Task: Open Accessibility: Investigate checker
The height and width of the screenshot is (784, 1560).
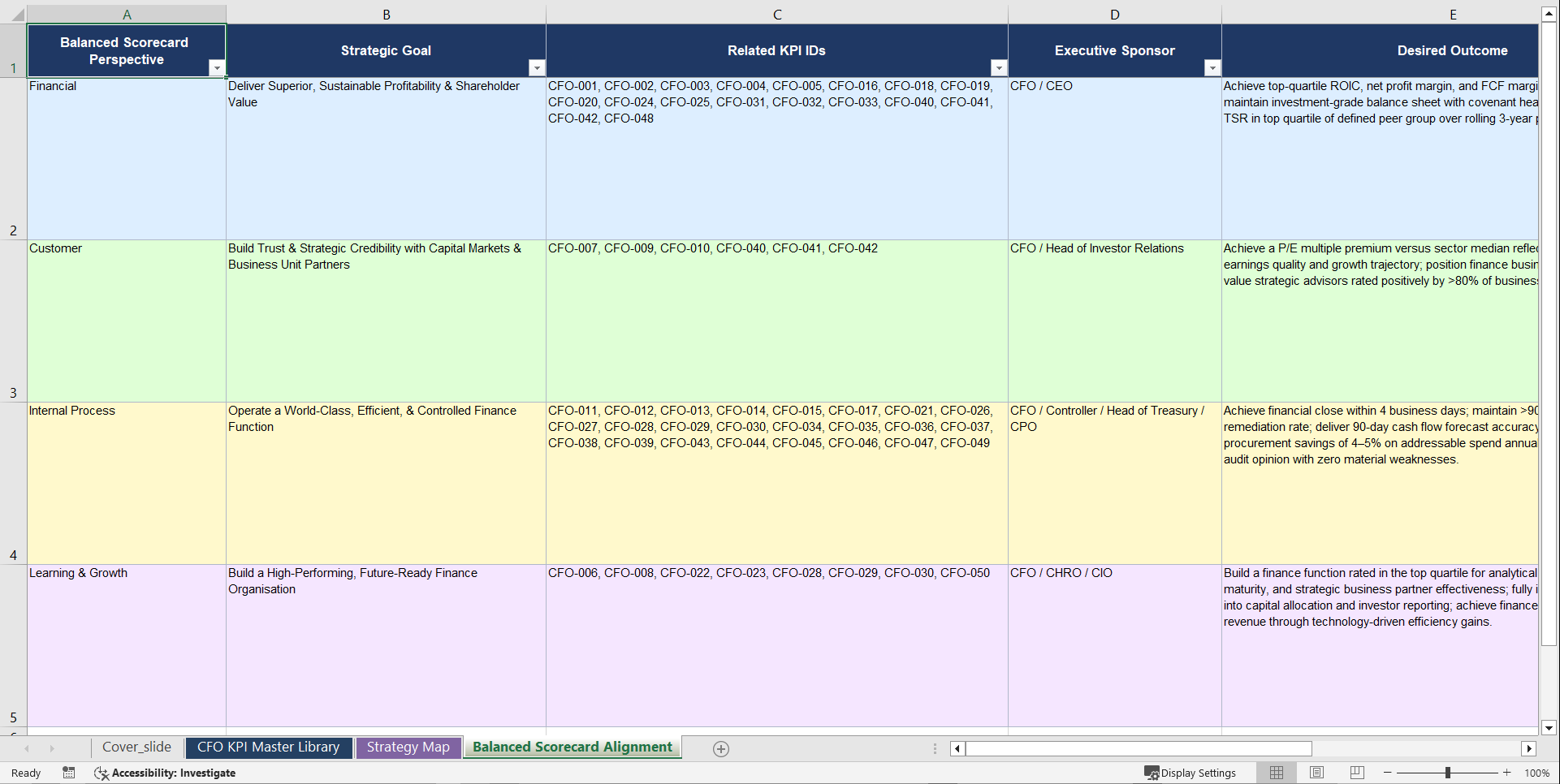Action: tap(165, 773)
